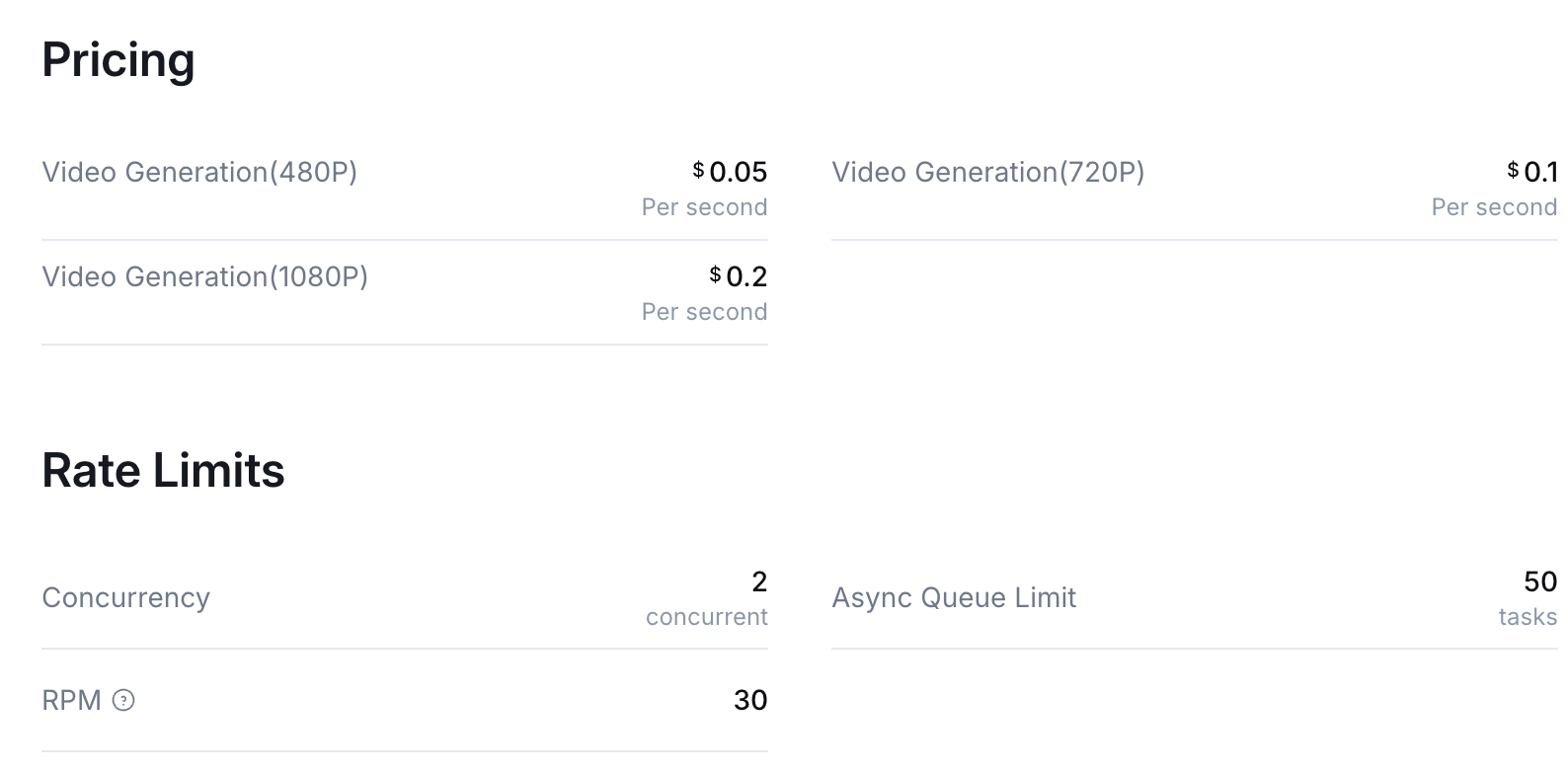Click the RPM help question-mark icon

123,701
